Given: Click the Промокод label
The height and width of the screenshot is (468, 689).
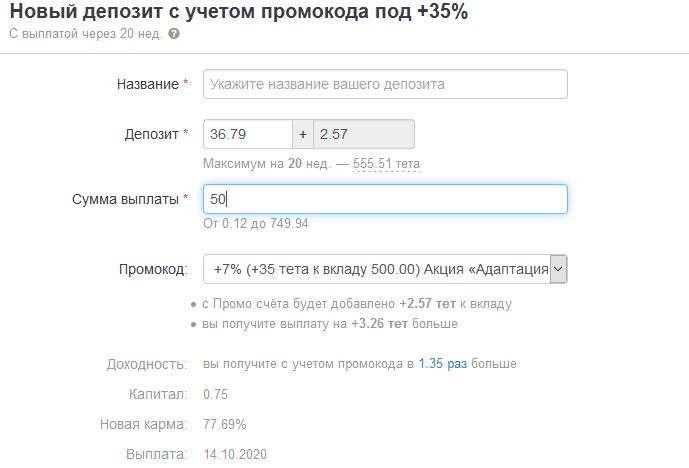Looking at the screenshot, I should tap(153, 269).
